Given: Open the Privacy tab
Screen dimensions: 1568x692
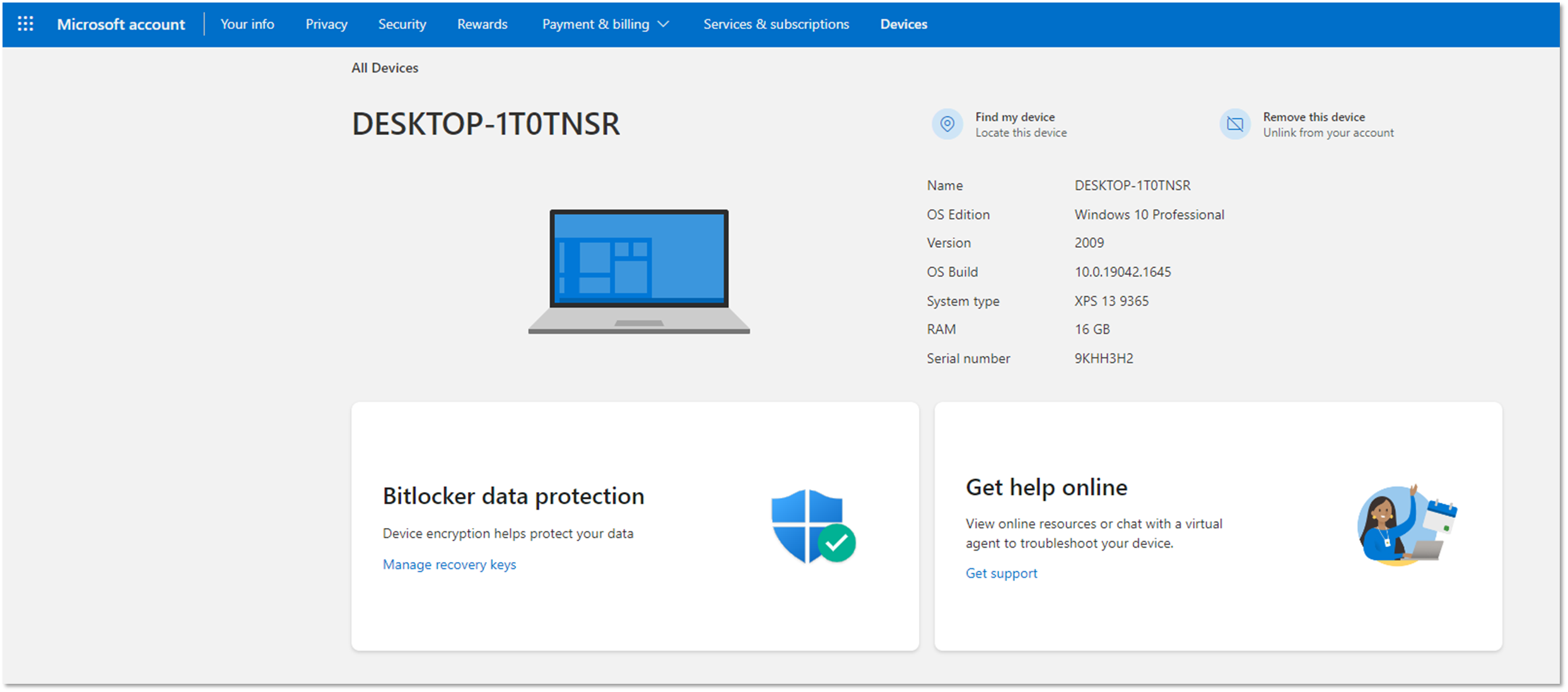Looking at the screenshot, I should pyautogui.click(x=326, y=24).
